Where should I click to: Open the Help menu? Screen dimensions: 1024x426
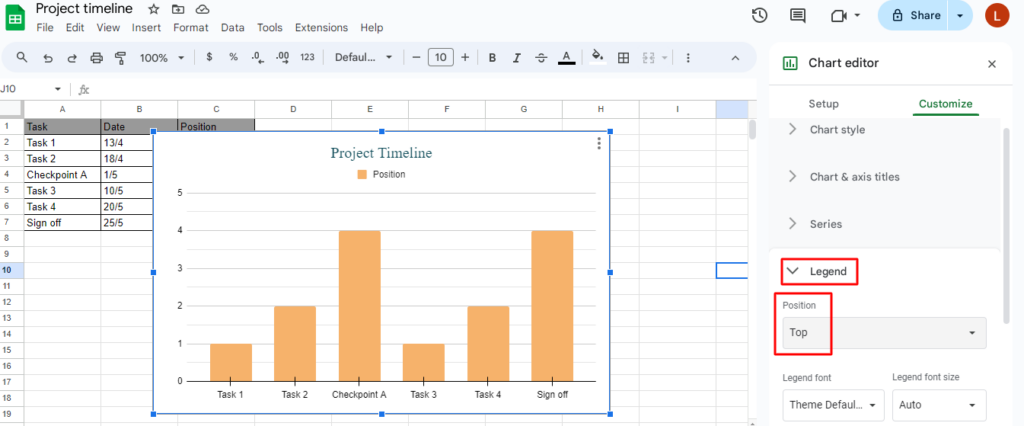click(x=372, y=27)
